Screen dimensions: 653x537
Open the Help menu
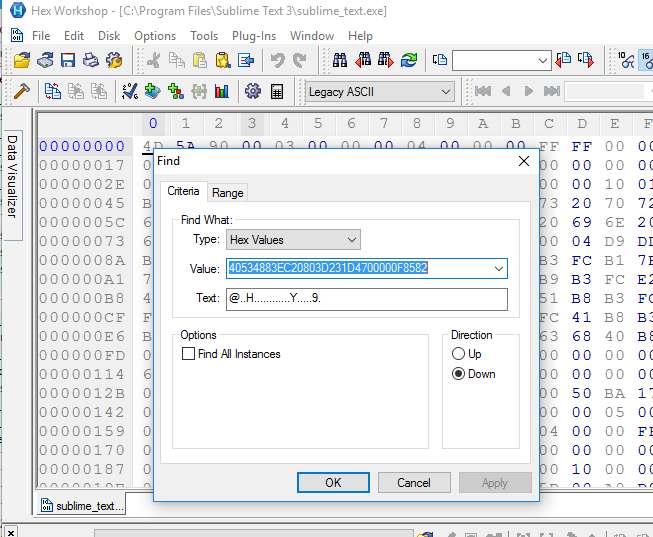pos(360,36)
